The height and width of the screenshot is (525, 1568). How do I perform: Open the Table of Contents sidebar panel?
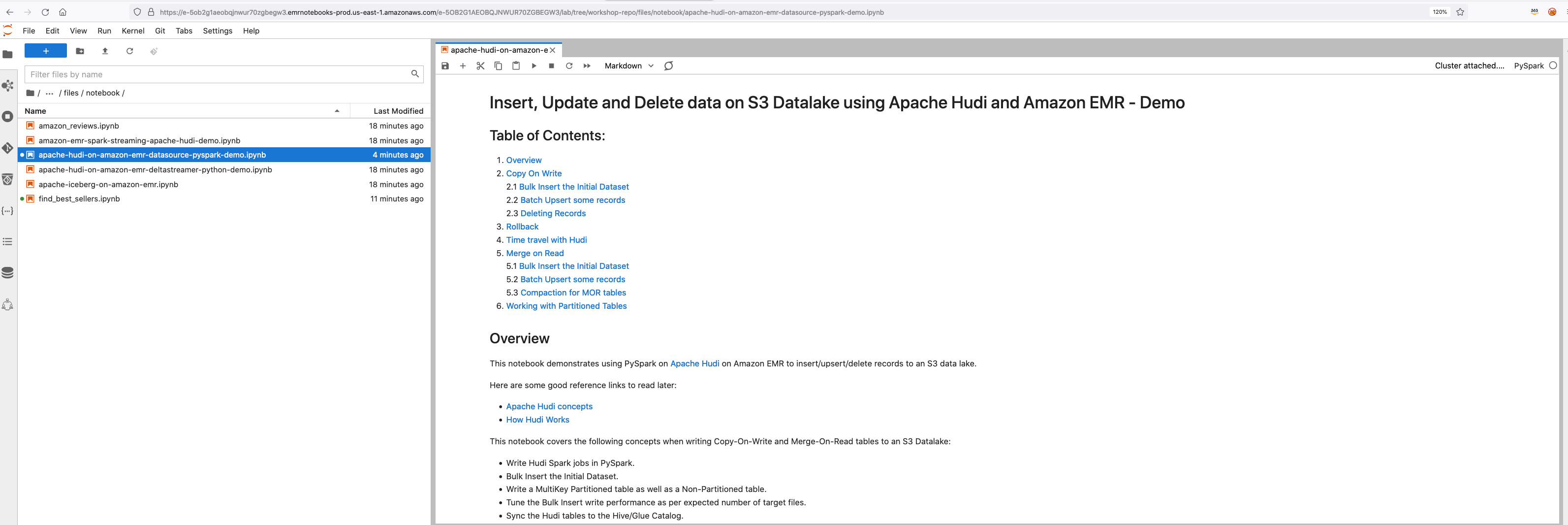coord(8,242)
